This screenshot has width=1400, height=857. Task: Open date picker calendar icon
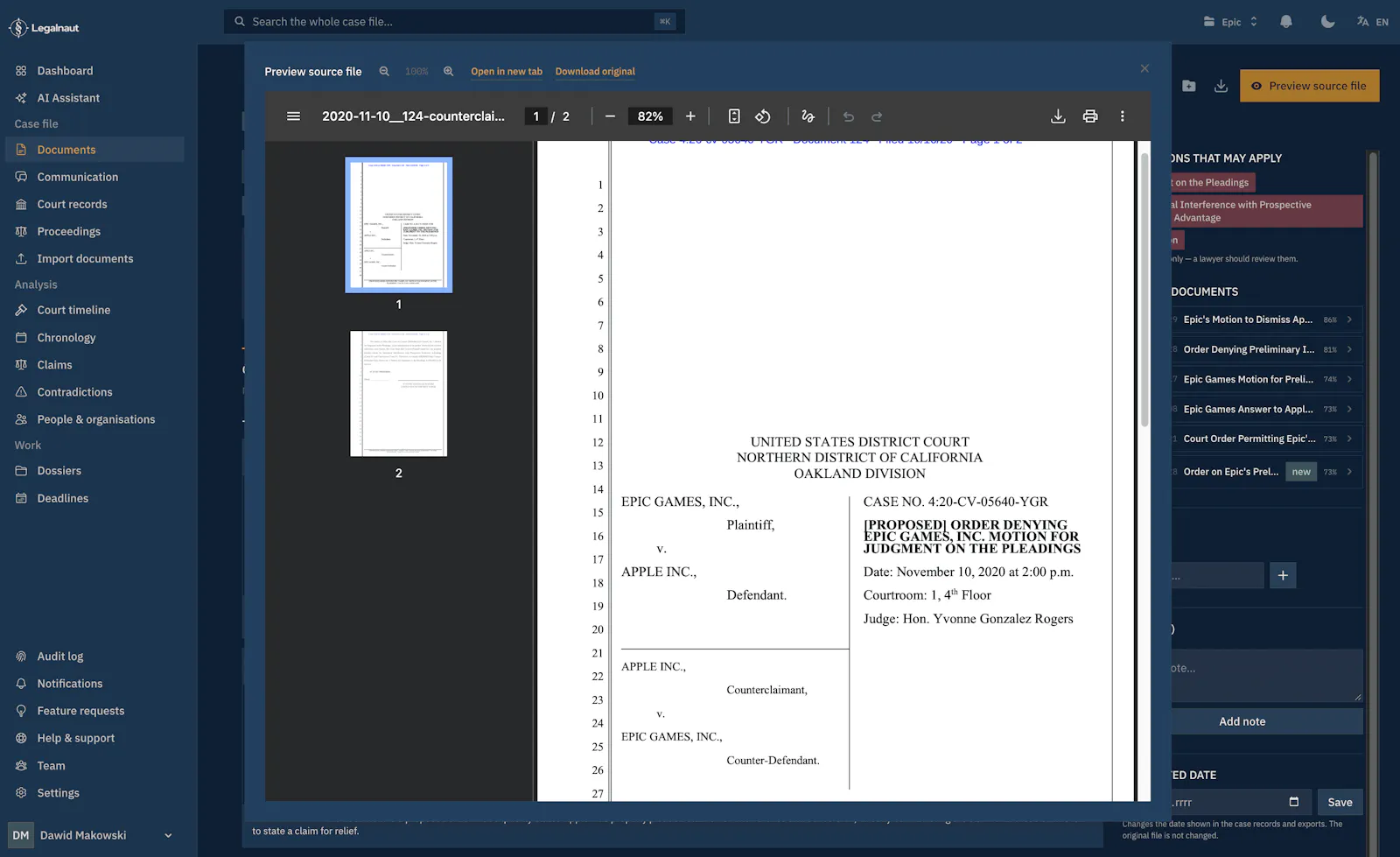pyautogui.click(x=1294, y=802)
